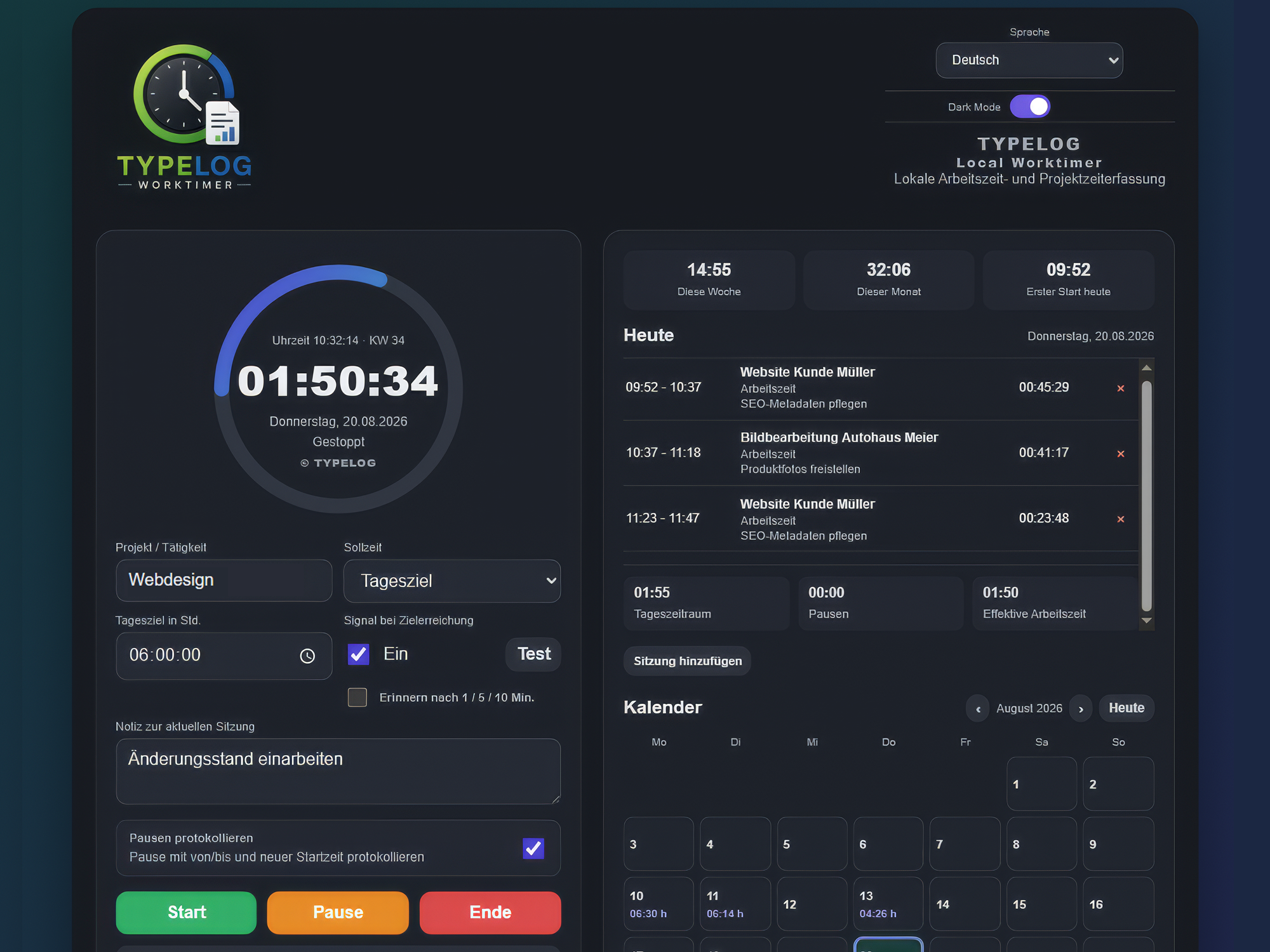Click the orange Pause button
The height and width of the screenshot is (952, 1270).
tap(338, 913)
